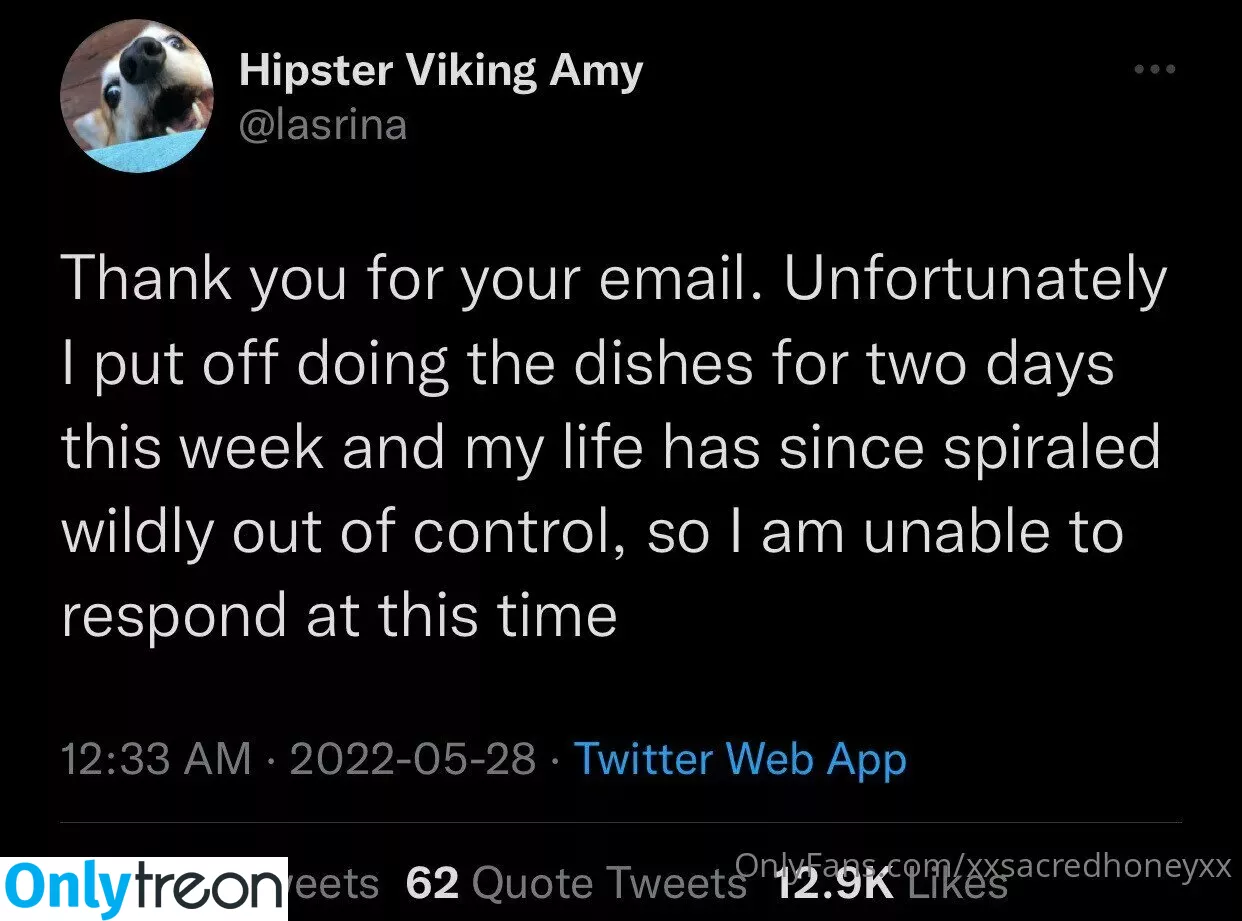Click the 2022-05-28 date
Viewport: 1242px width, 921px height.
(x=413, y=759)
